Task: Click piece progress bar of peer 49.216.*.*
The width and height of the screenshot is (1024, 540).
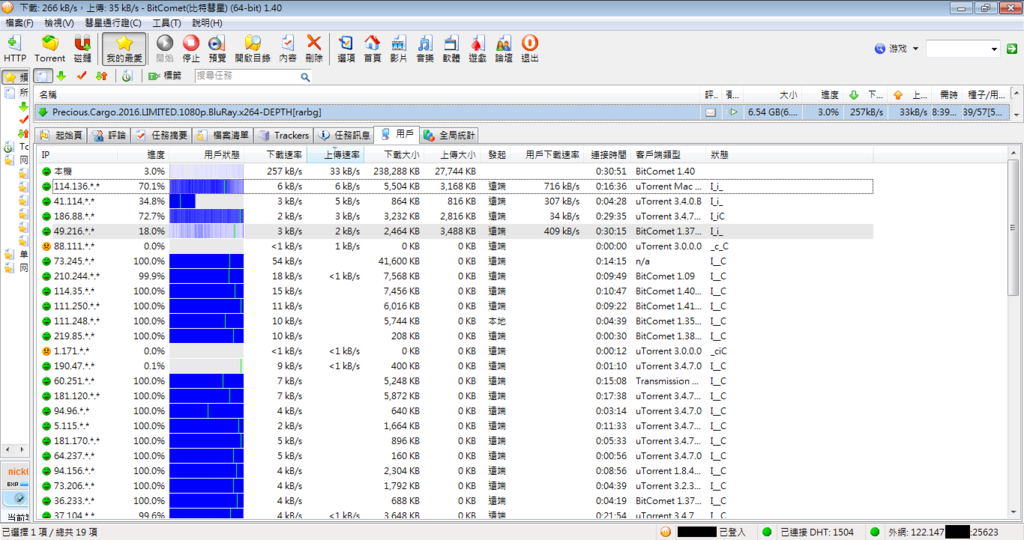Action: (x=206, y=231)
